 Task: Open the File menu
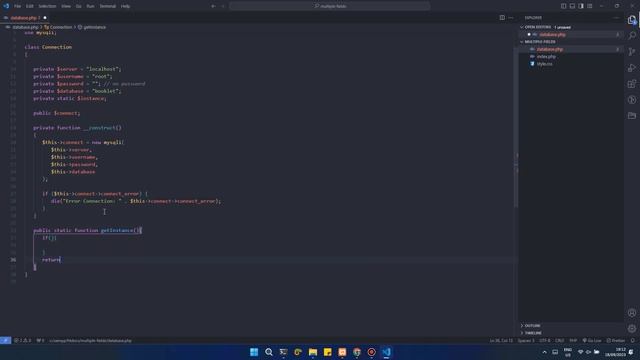[17, 6]
